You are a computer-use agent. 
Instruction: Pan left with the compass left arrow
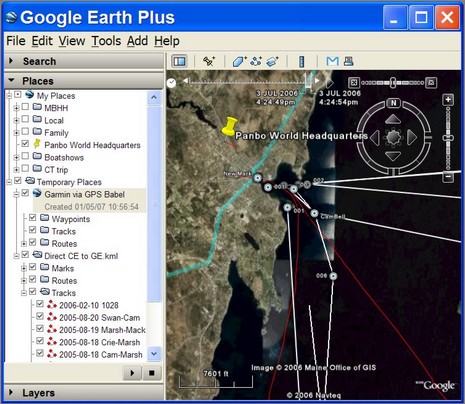375,137
